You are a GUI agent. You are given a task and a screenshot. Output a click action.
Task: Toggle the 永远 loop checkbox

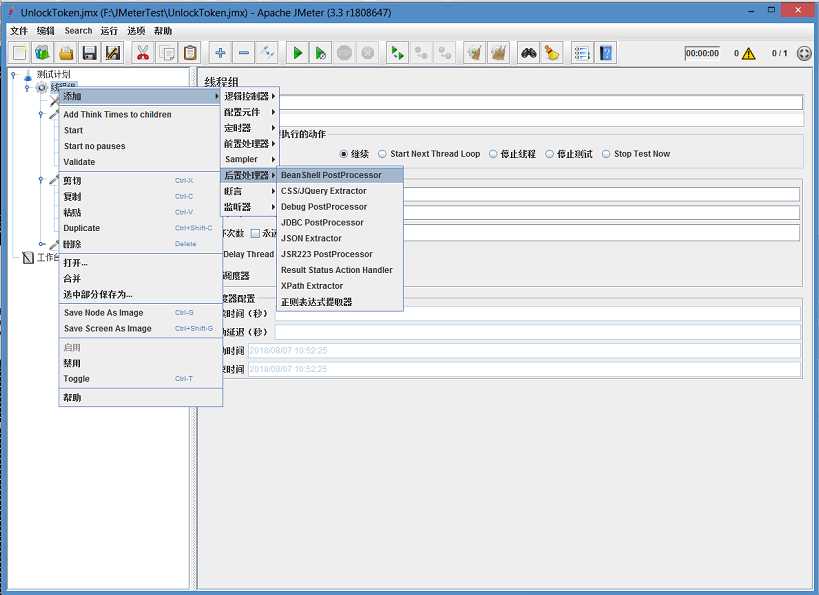255,233
